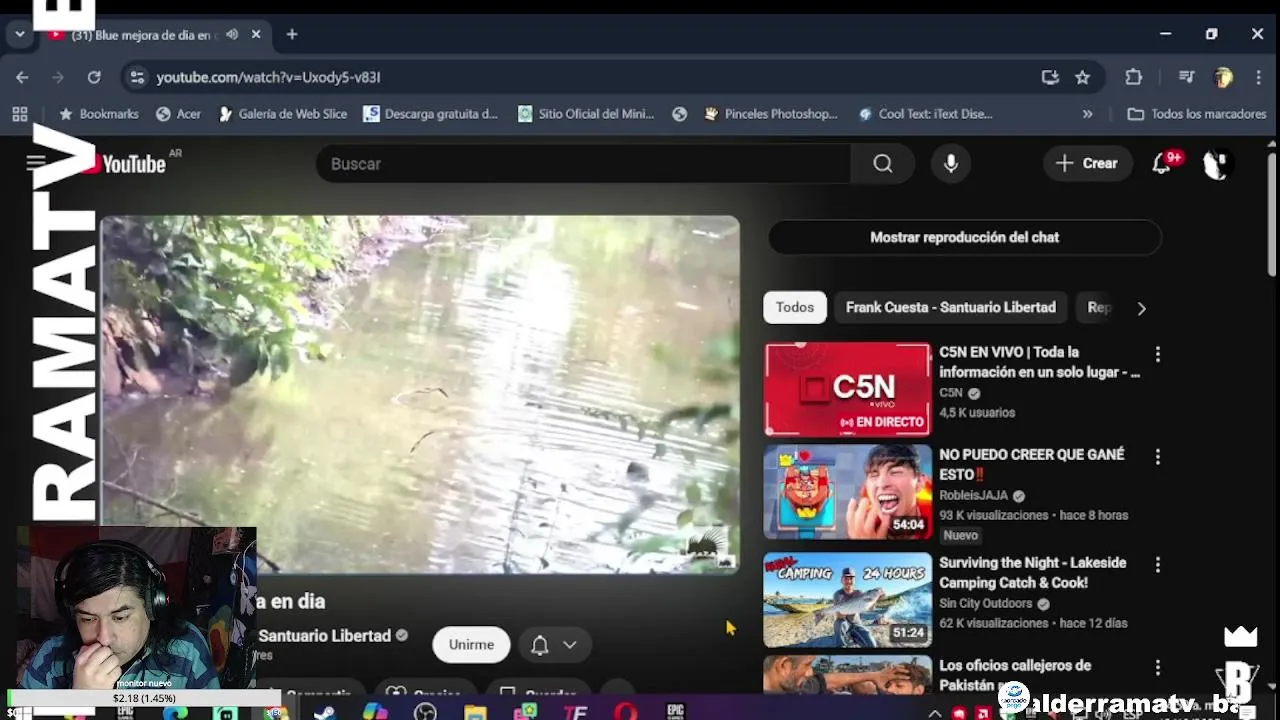Open options for C5N EN VIVO video
This screenshot has height=720, width=1280.
coord(1157,354)
